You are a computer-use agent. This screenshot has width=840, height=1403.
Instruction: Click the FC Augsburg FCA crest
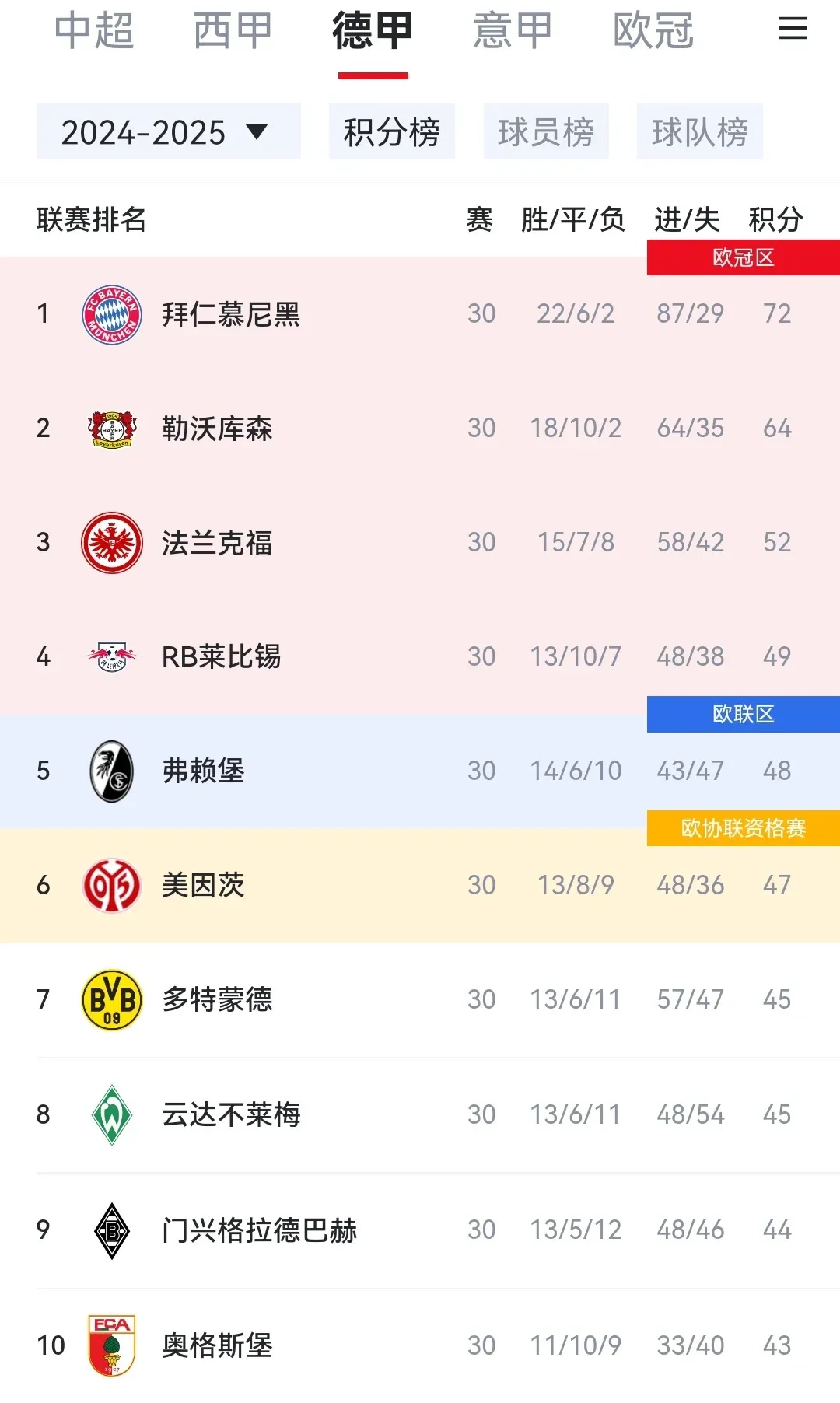[x=112, y=1345]
